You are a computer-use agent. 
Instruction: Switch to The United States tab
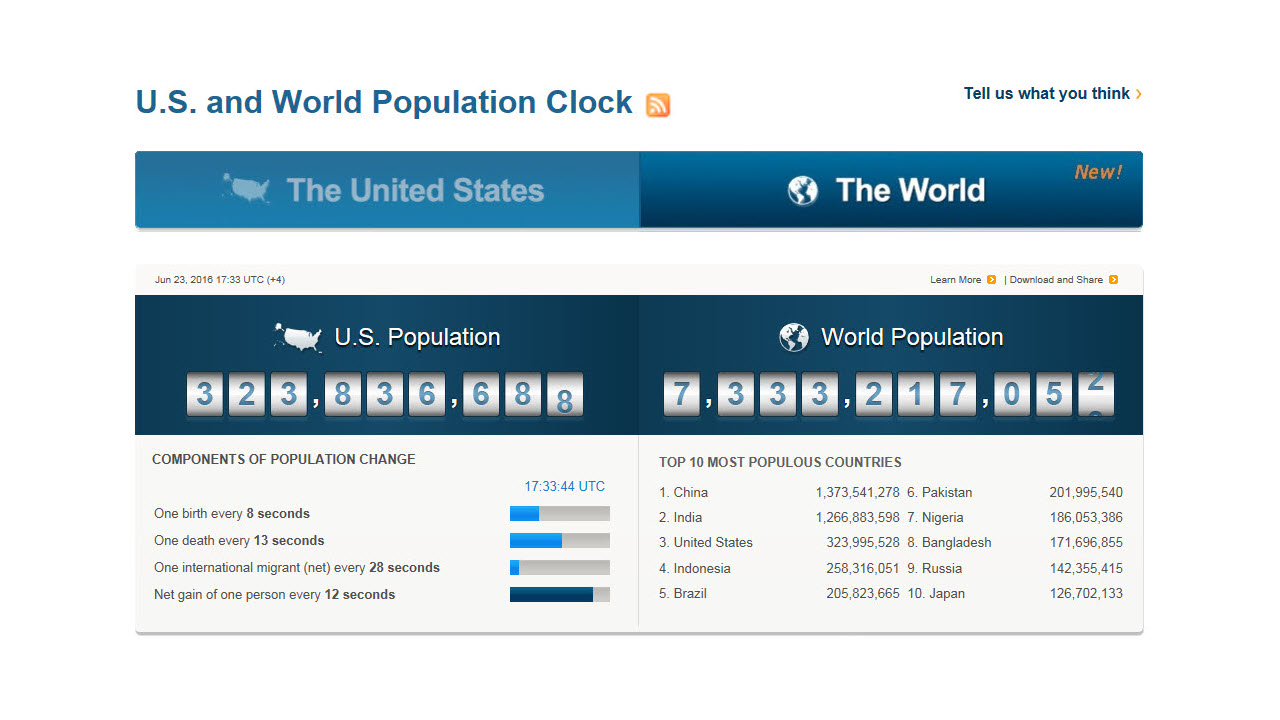point(387,190)
